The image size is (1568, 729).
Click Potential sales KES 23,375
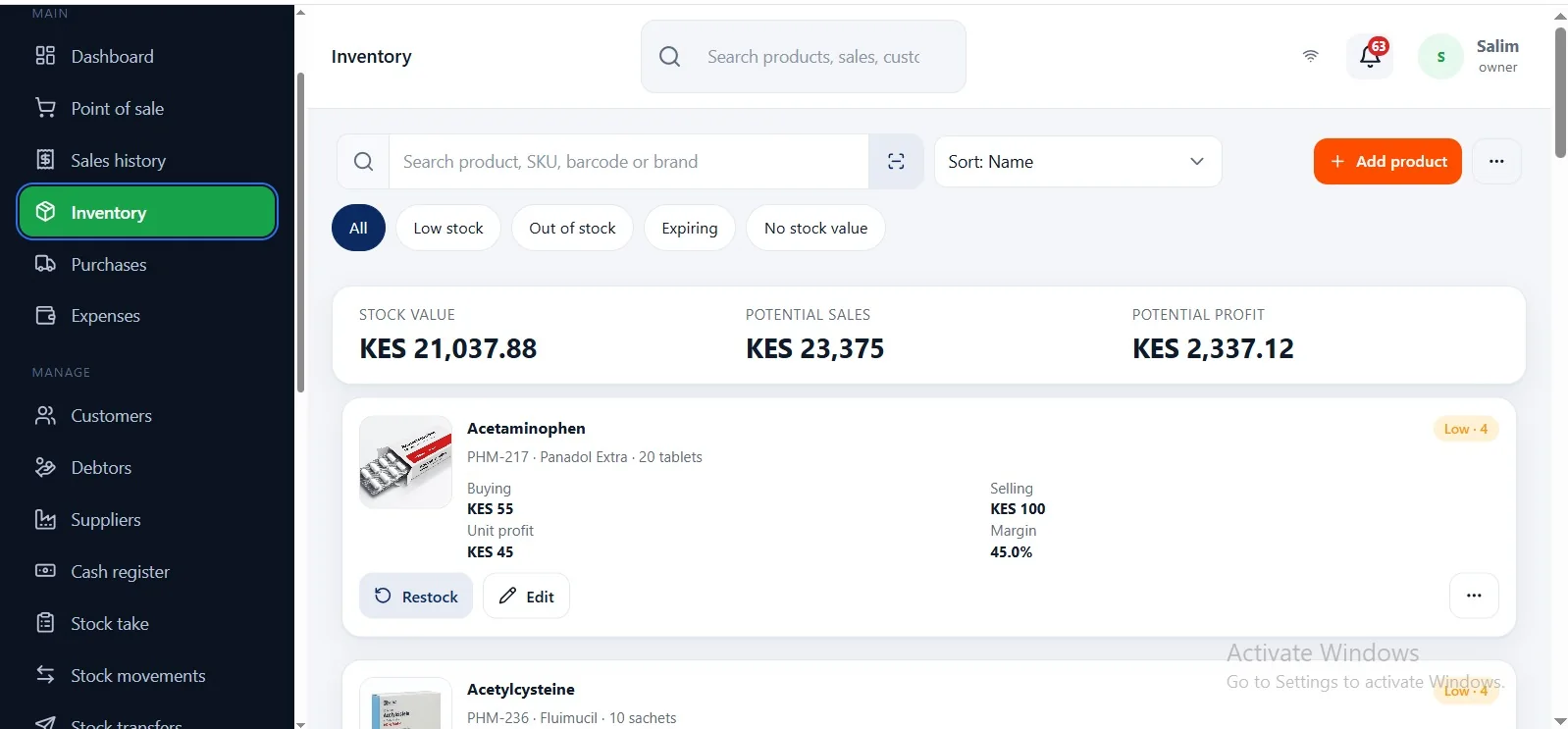(x=815, y=348)
